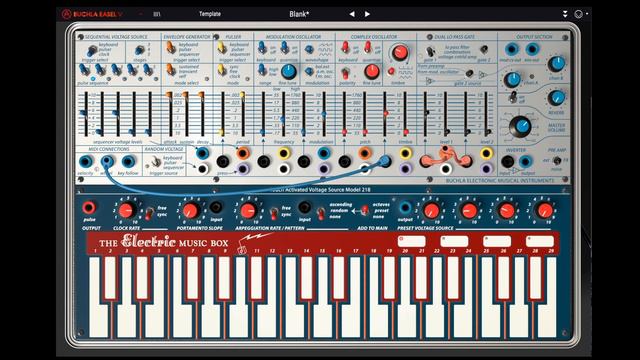640x360 pixels.
Task: Go to the previous preset arrow
Action: [352, 14]
